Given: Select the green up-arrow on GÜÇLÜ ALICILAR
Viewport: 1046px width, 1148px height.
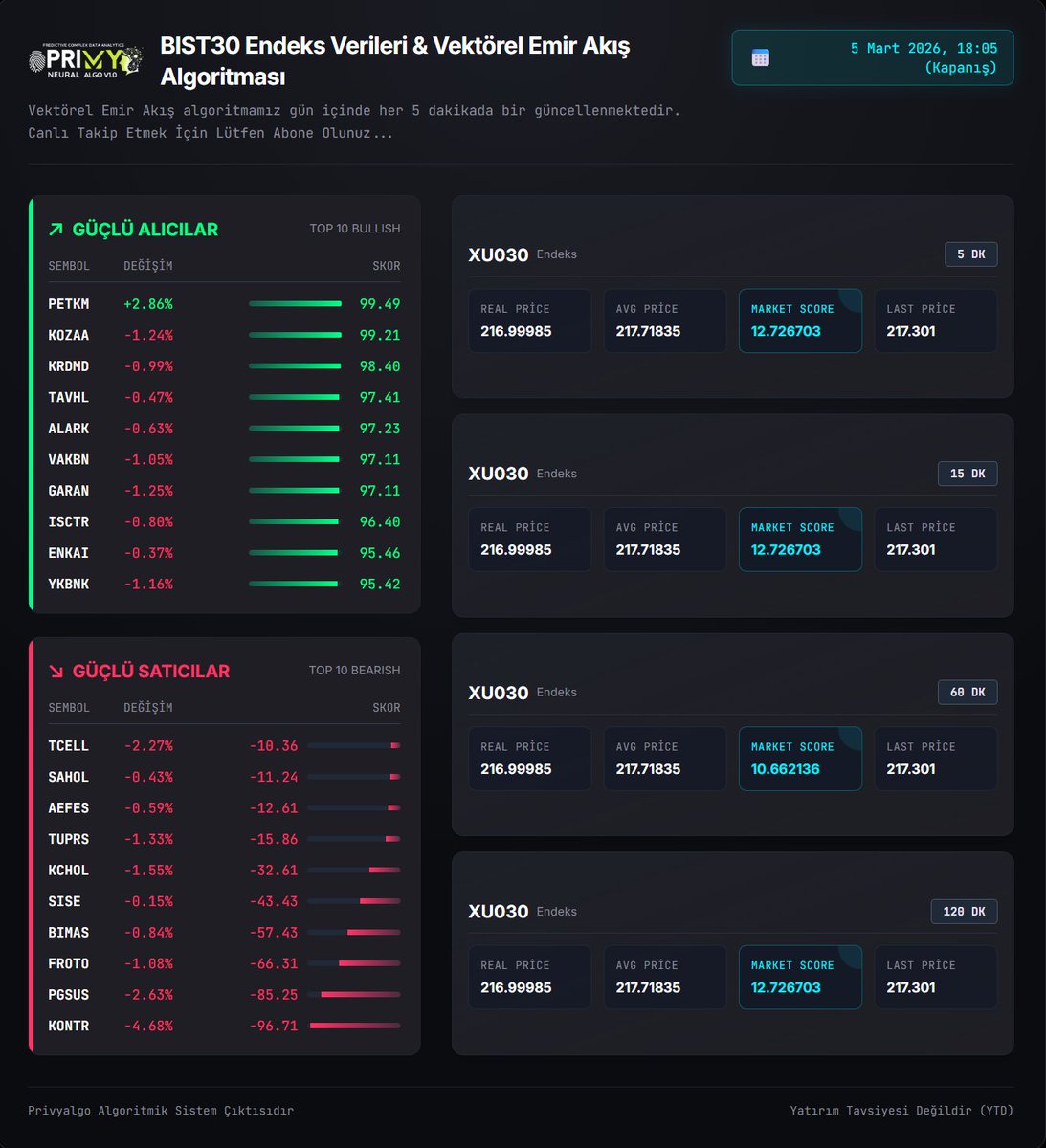Looking at the screenshot, I should [x=56, y=229].
